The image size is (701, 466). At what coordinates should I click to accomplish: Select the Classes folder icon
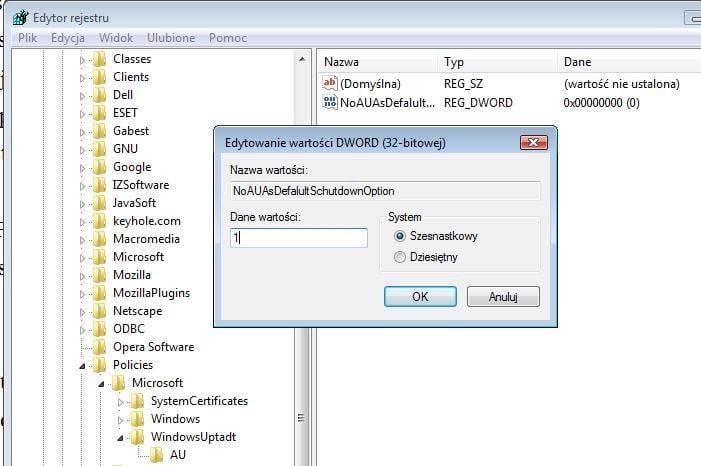(99, 59)
